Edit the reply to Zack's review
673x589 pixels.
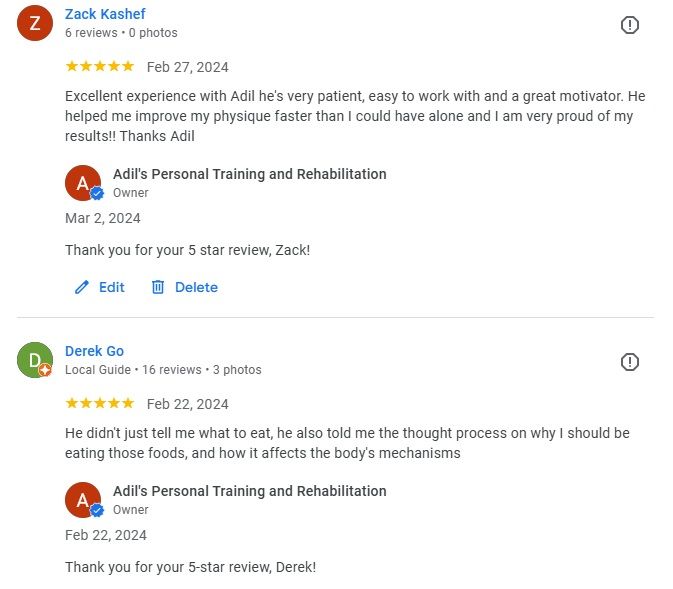tap(111, 287)
